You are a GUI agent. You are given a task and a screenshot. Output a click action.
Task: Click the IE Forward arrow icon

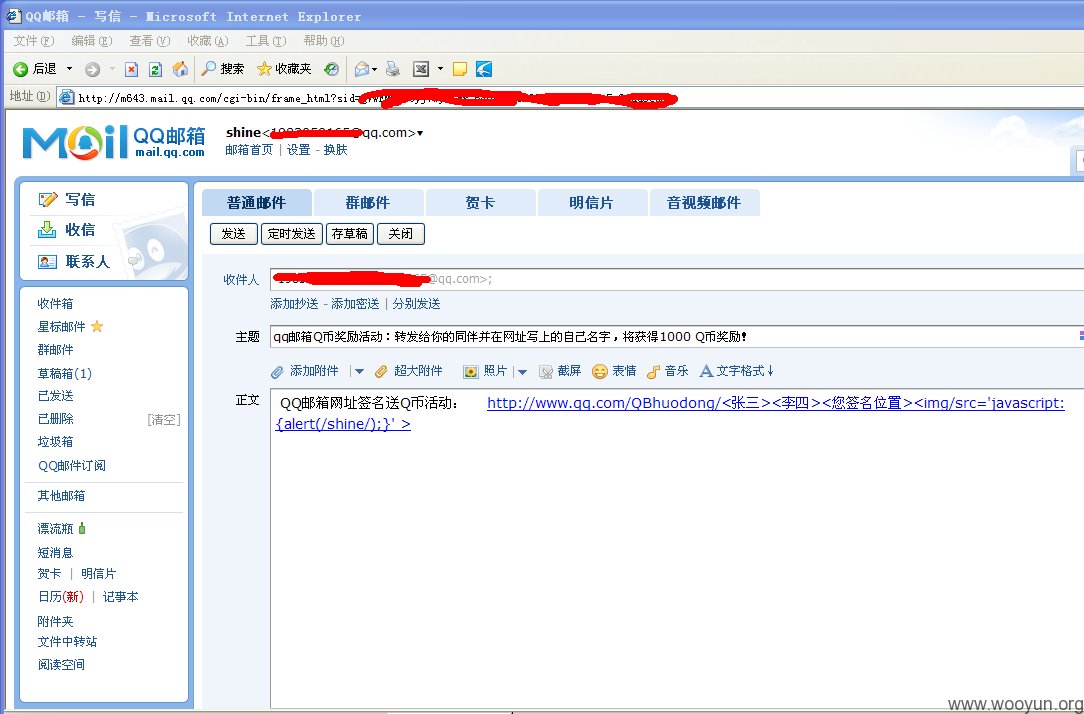[x=92, y=69]
